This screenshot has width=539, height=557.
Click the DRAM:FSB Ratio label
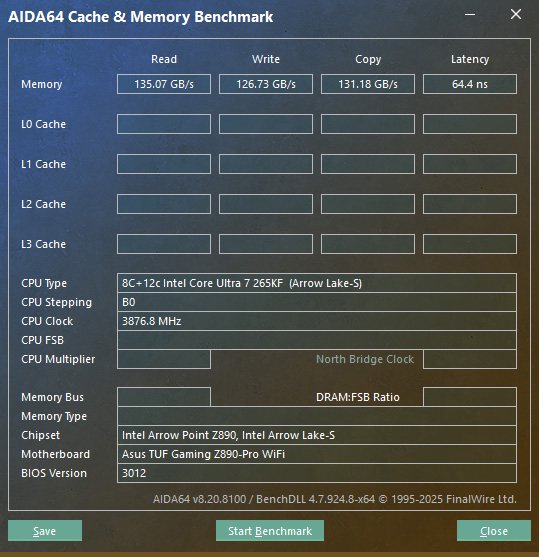click(358, 397)
